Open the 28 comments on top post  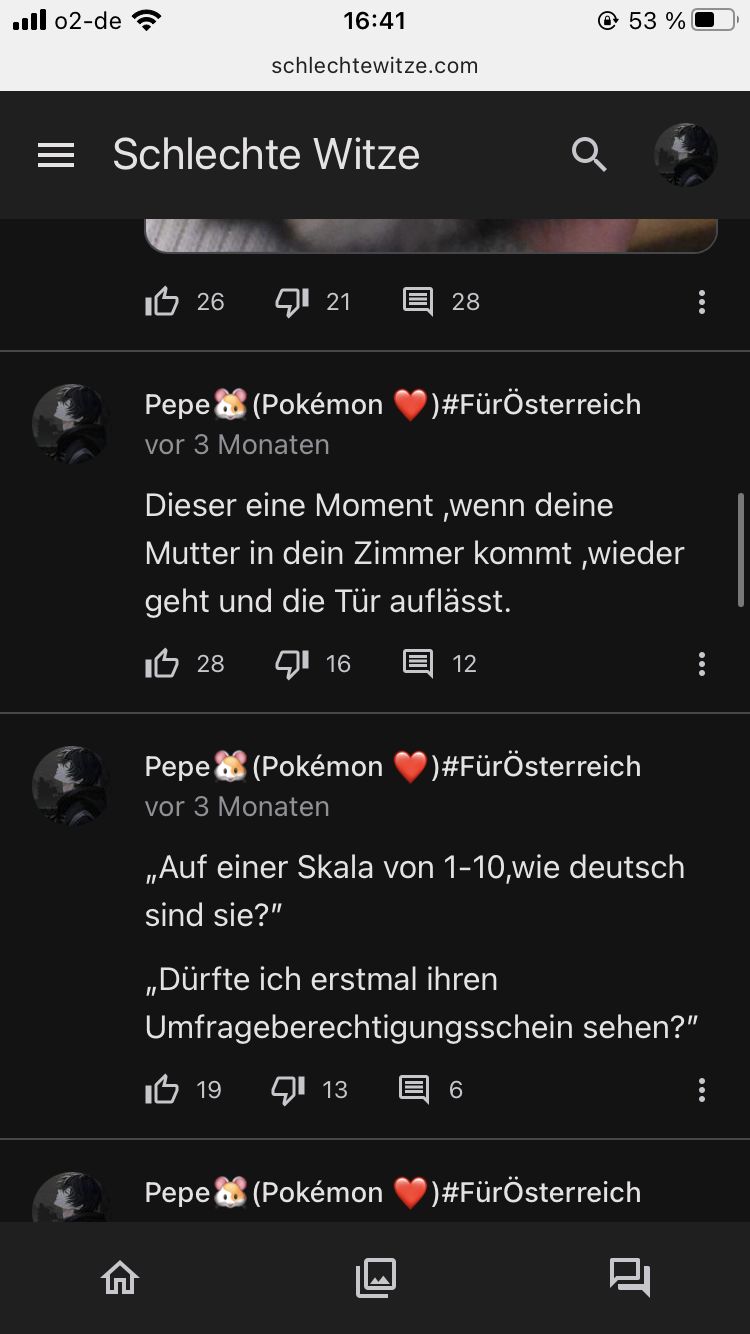pos(418,302)
